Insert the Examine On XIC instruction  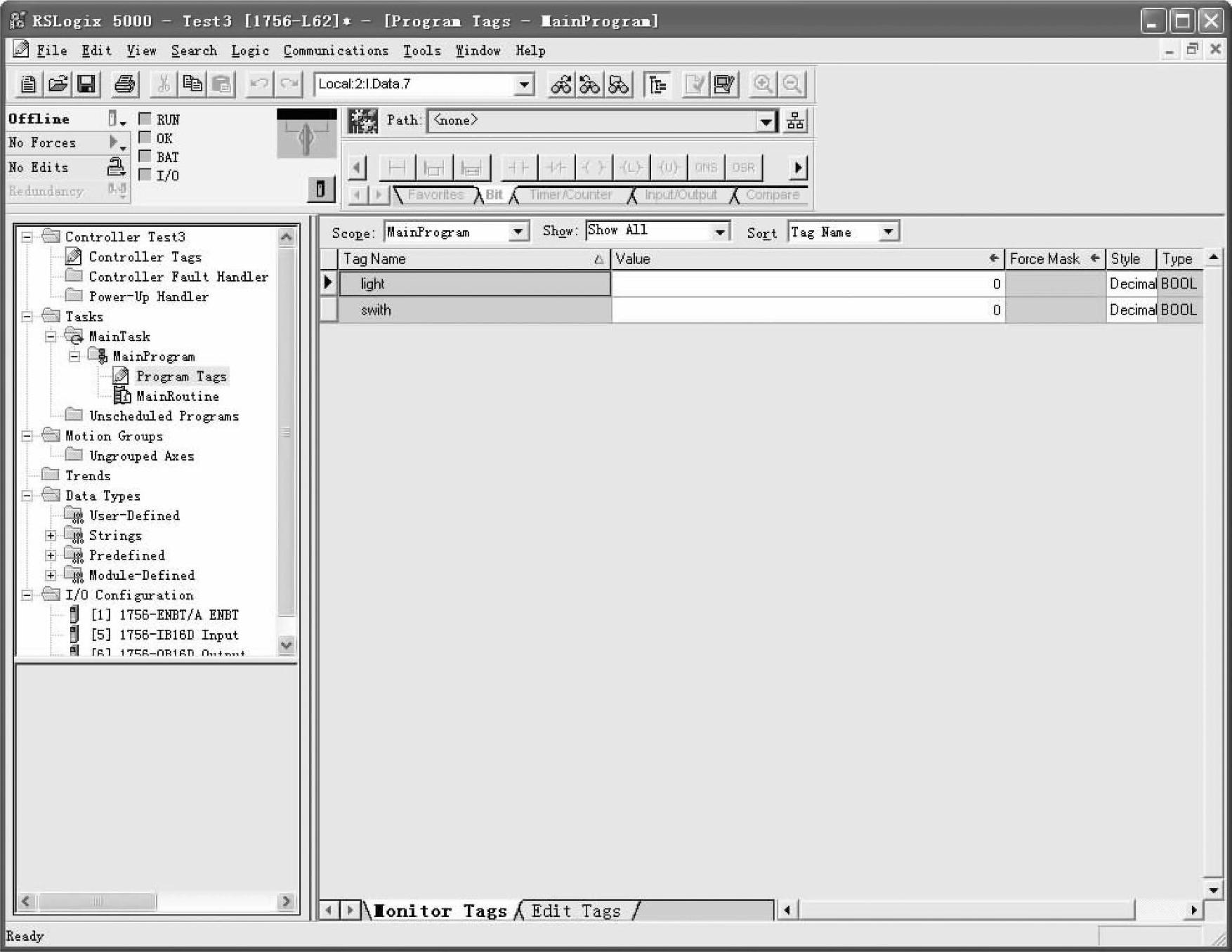(x=518, y=168)
